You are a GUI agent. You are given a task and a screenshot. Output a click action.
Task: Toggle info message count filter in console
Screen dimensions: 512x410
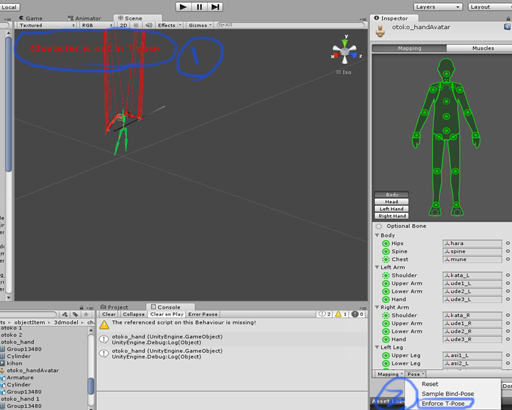(x=325, y=314)
